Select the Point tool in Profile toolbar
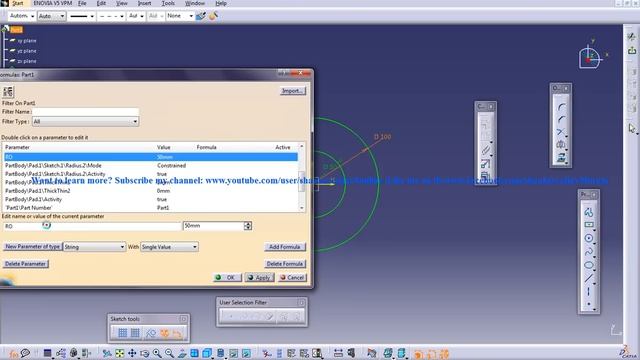This screenshot has width=640, height=360. pos(589,304)
